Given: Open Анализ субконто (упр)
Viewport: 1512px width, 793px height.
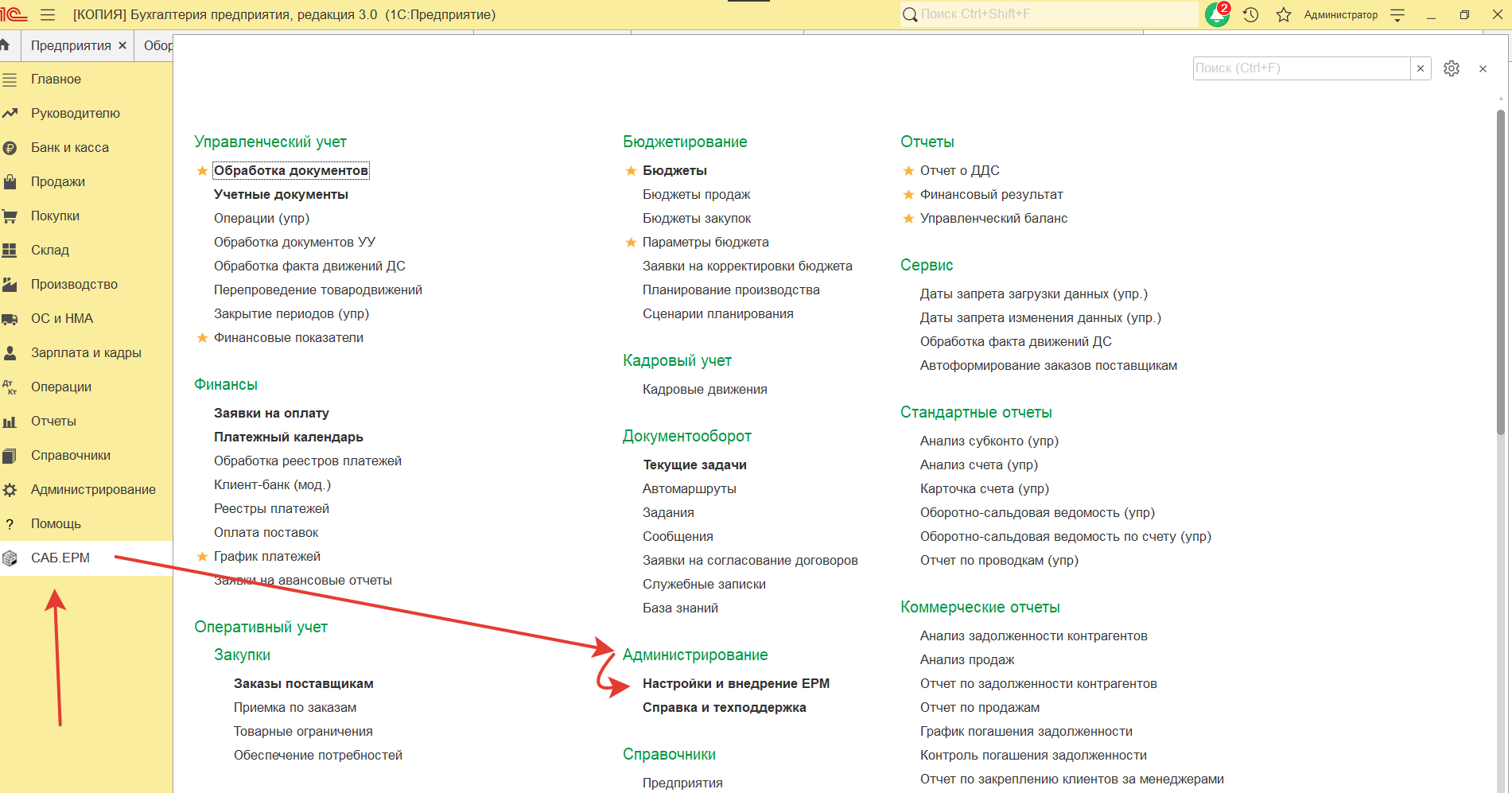Looking at the screenshot, I should coord(989,441).
